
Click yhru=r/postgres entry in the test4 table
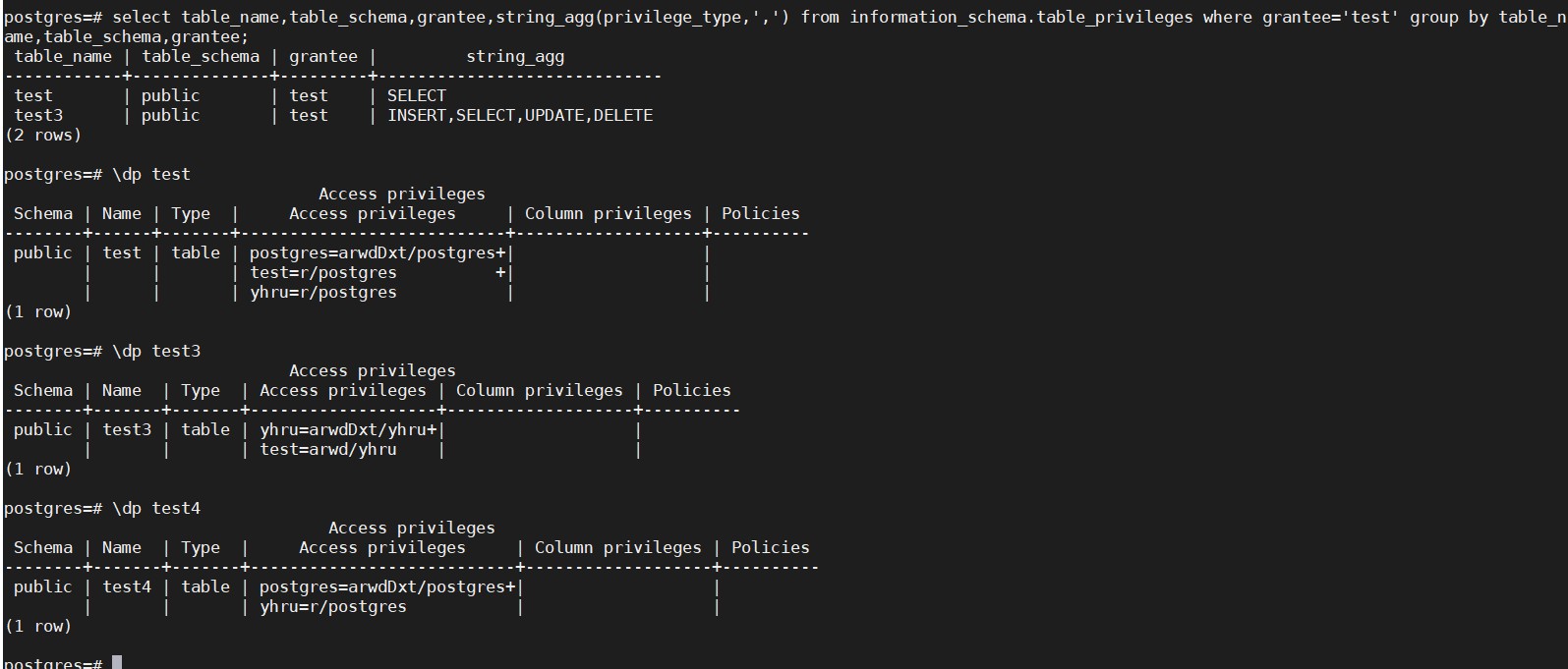(333, 606)
